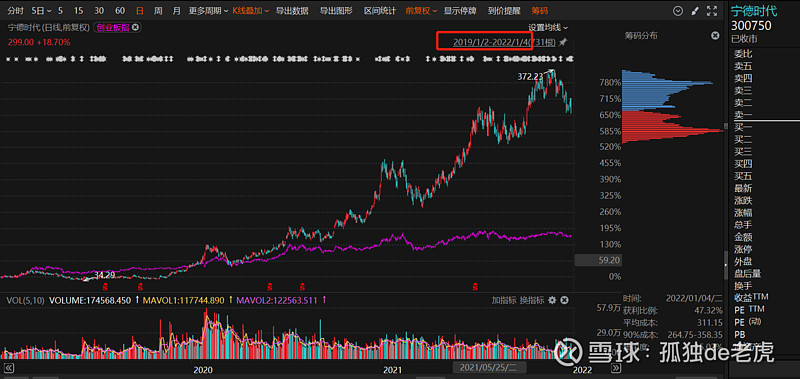Switch to 日 daily K-line period

tap(140, 10)
